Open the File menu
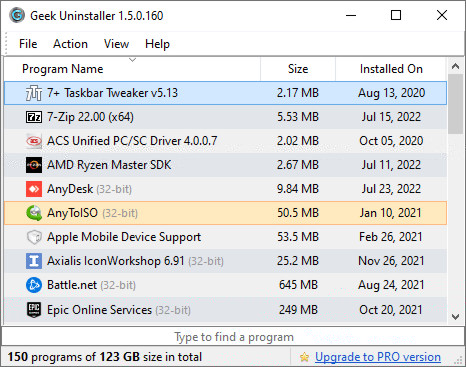This screenshot has width=466, height=367. (28, 44)
